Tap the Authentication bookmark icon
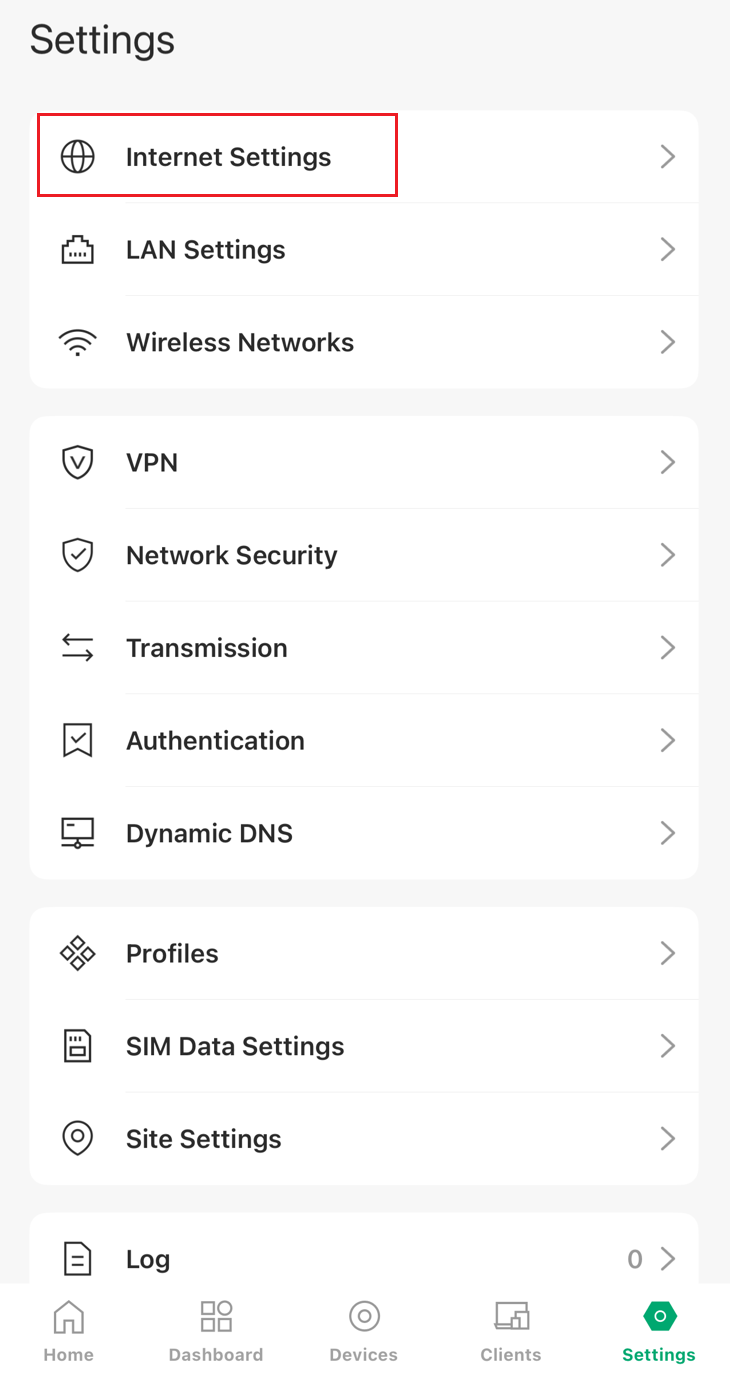Image resolution: width=730 pixels, height=1390 pixels. [x=77, y=741]
